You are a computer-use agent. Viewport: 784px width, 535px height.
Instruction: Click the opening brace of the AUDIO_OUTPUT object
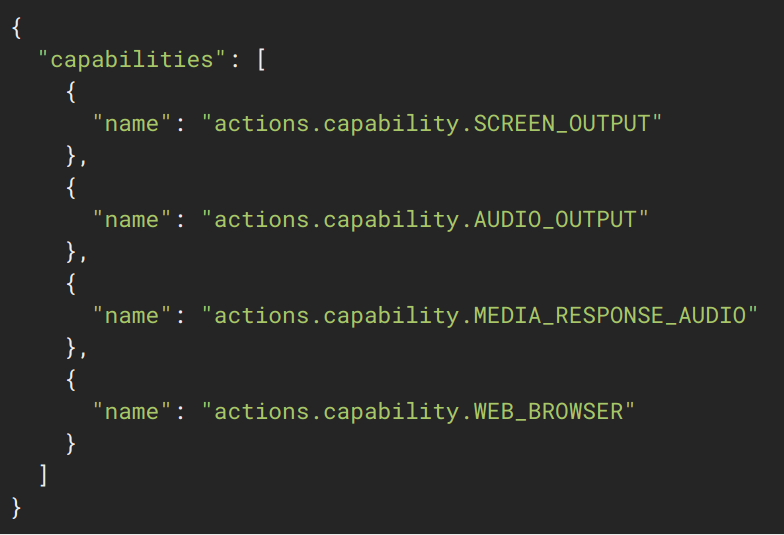coord(71,187)
